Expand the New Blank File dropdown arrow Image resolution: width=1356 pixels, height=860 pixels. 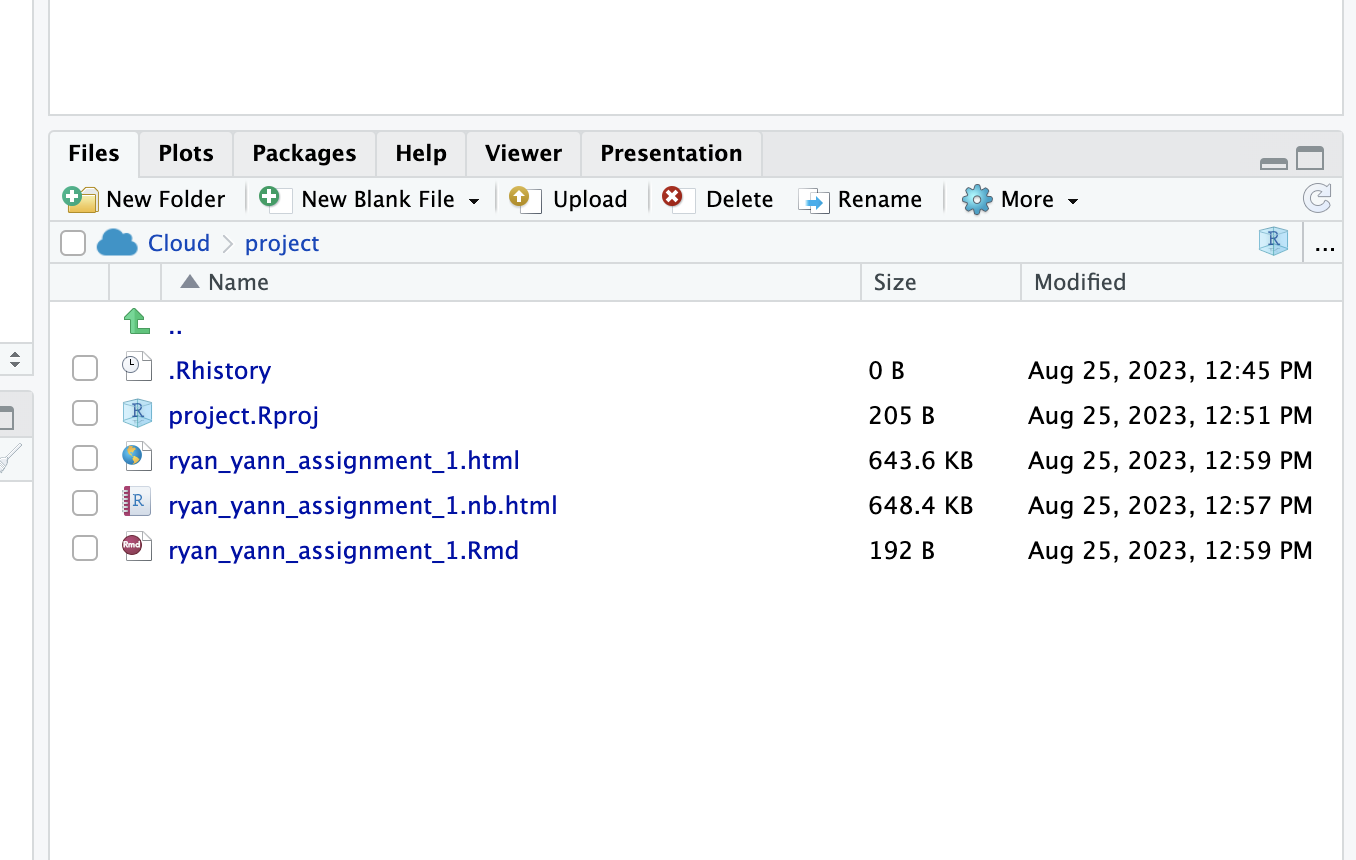[474, 201]
